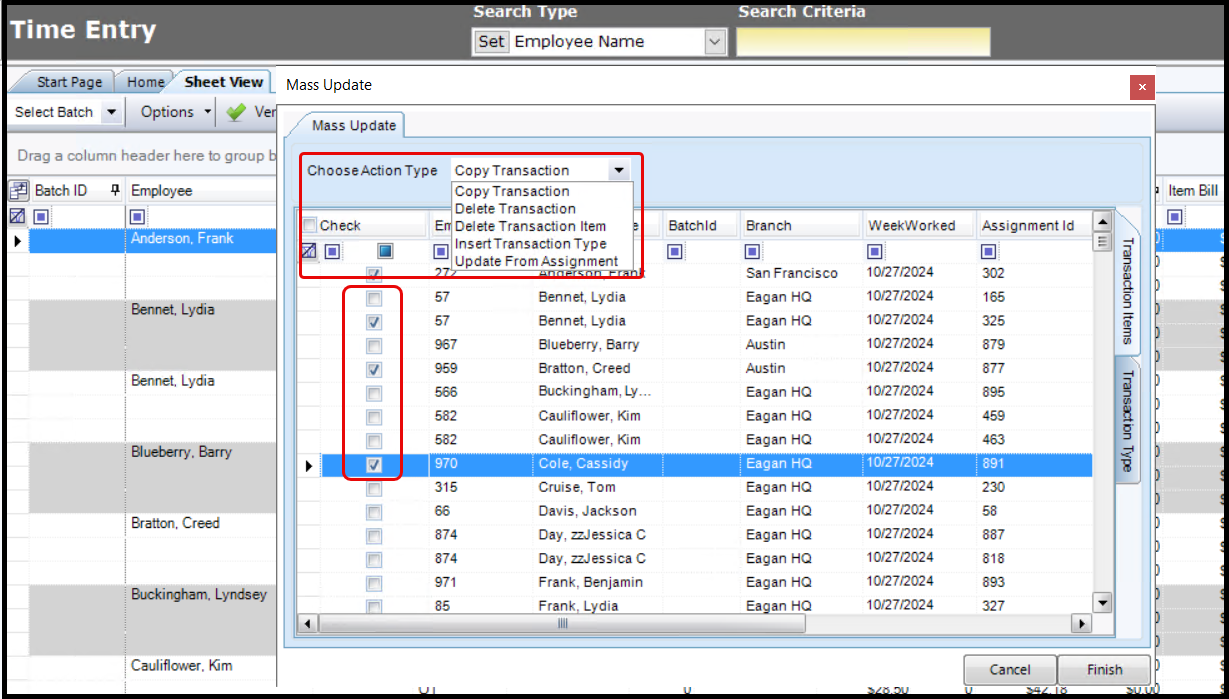Click the filter icon under the Employee column

[138, 216]
